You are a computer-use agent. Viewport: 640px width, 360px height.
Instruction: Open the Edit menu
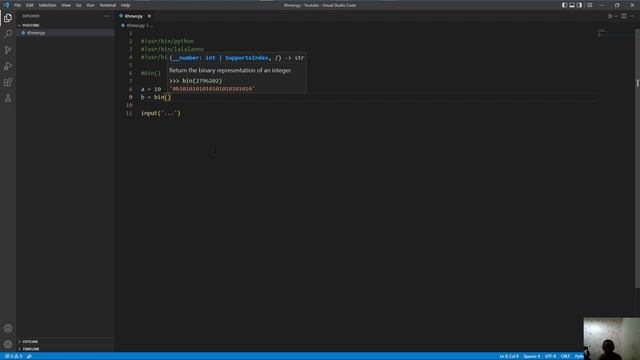coord(30,5)
